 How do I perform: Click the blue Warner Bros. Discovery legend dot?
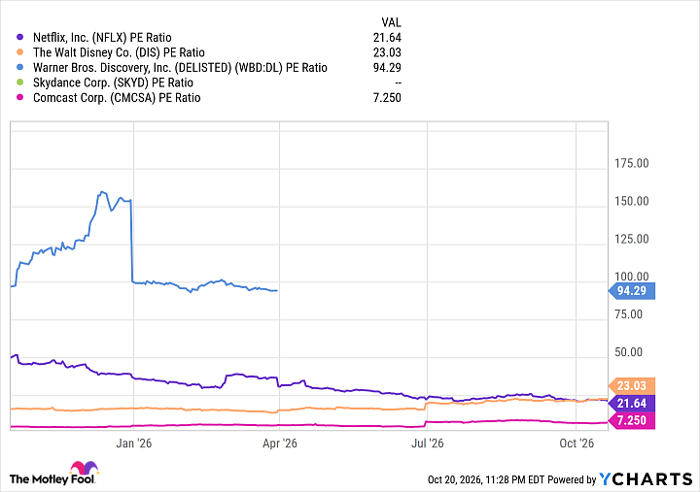coord(20,67)
